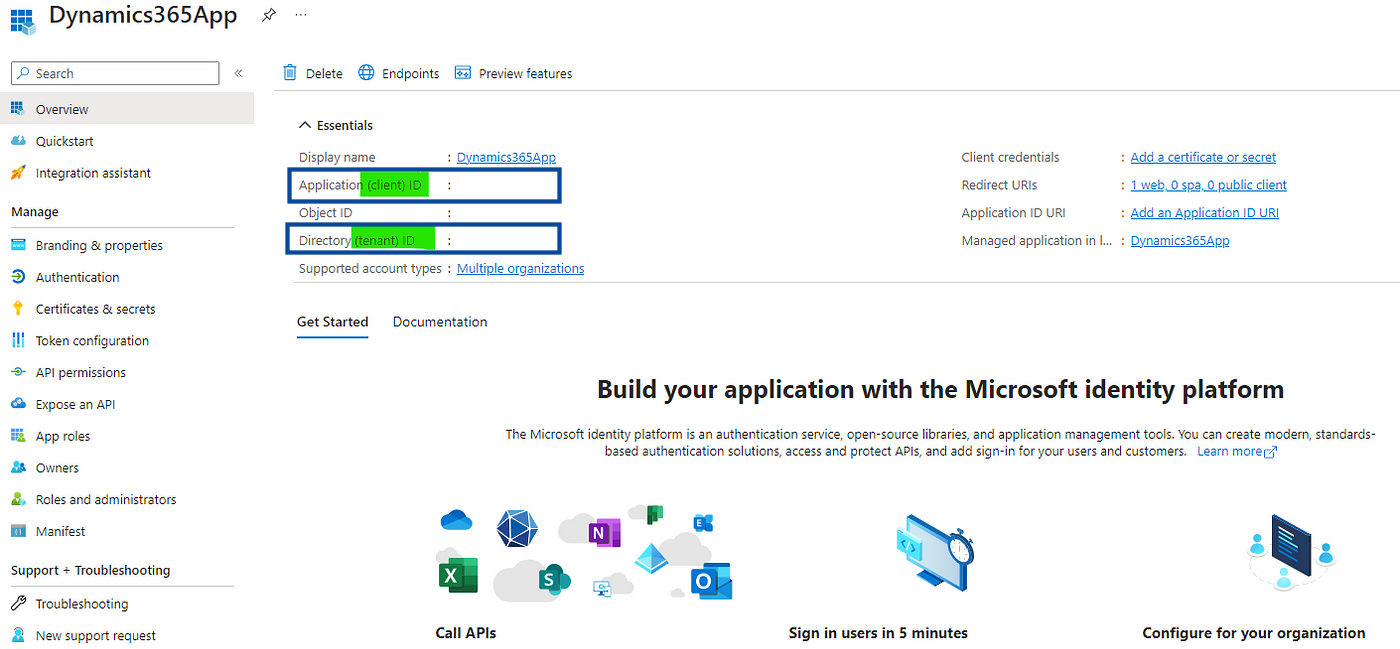1400x649 pixels.
Task: Click the Owners people icon
Action: (18, 467)
